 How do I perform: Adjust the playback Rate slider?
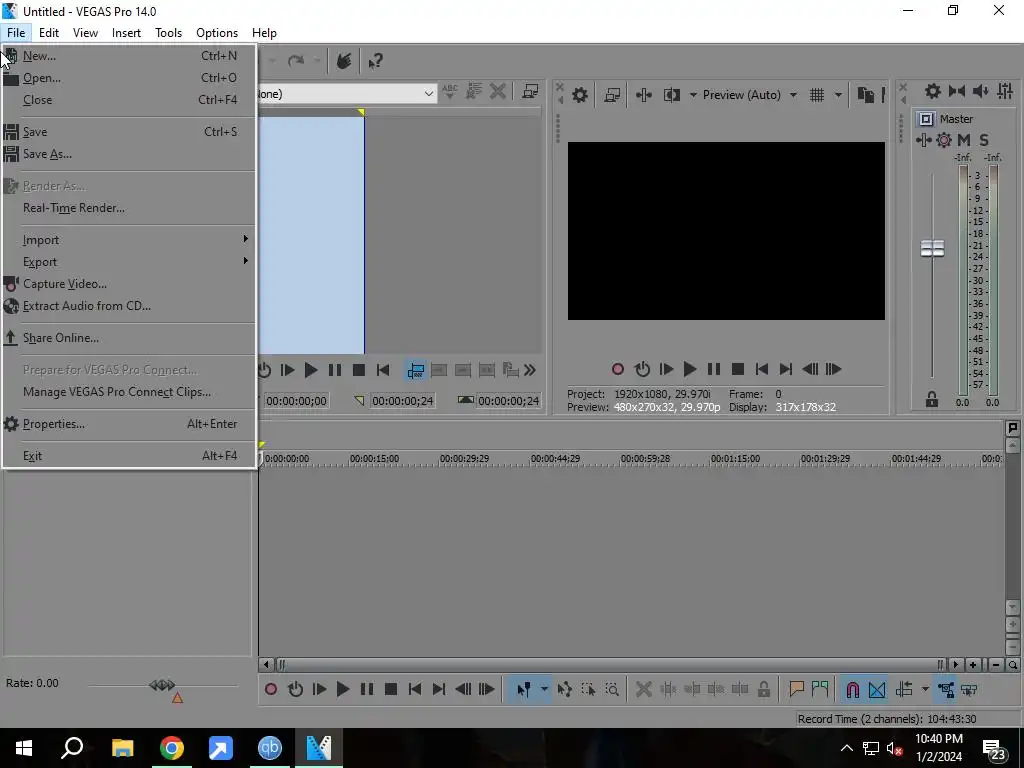point(162,685)
